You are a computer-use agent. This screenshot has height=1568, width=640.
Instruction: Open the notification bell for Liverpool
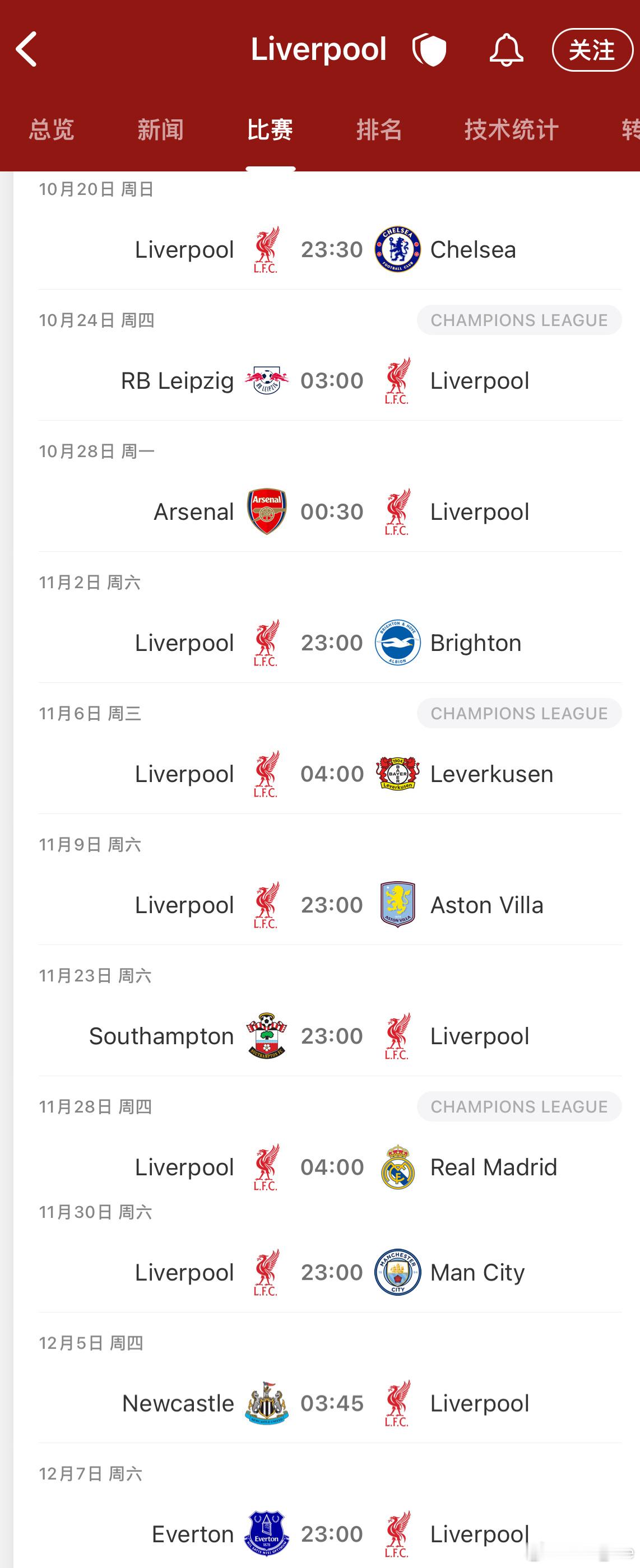(506, 50)
